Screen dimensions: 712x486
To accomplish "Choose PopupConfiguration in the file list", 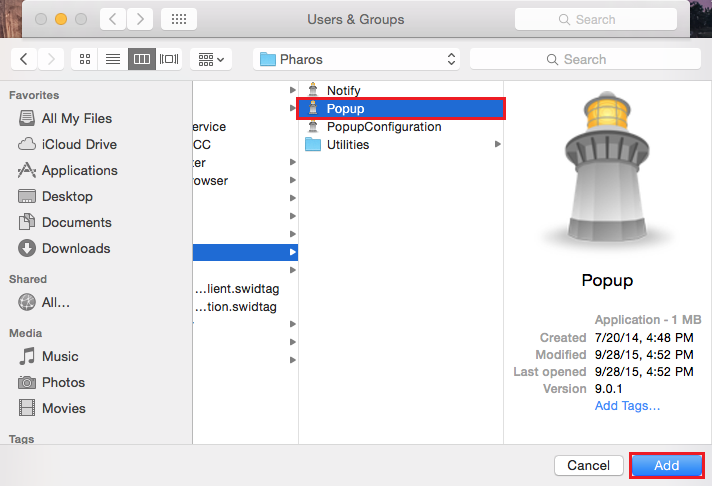I will (384, 127).
